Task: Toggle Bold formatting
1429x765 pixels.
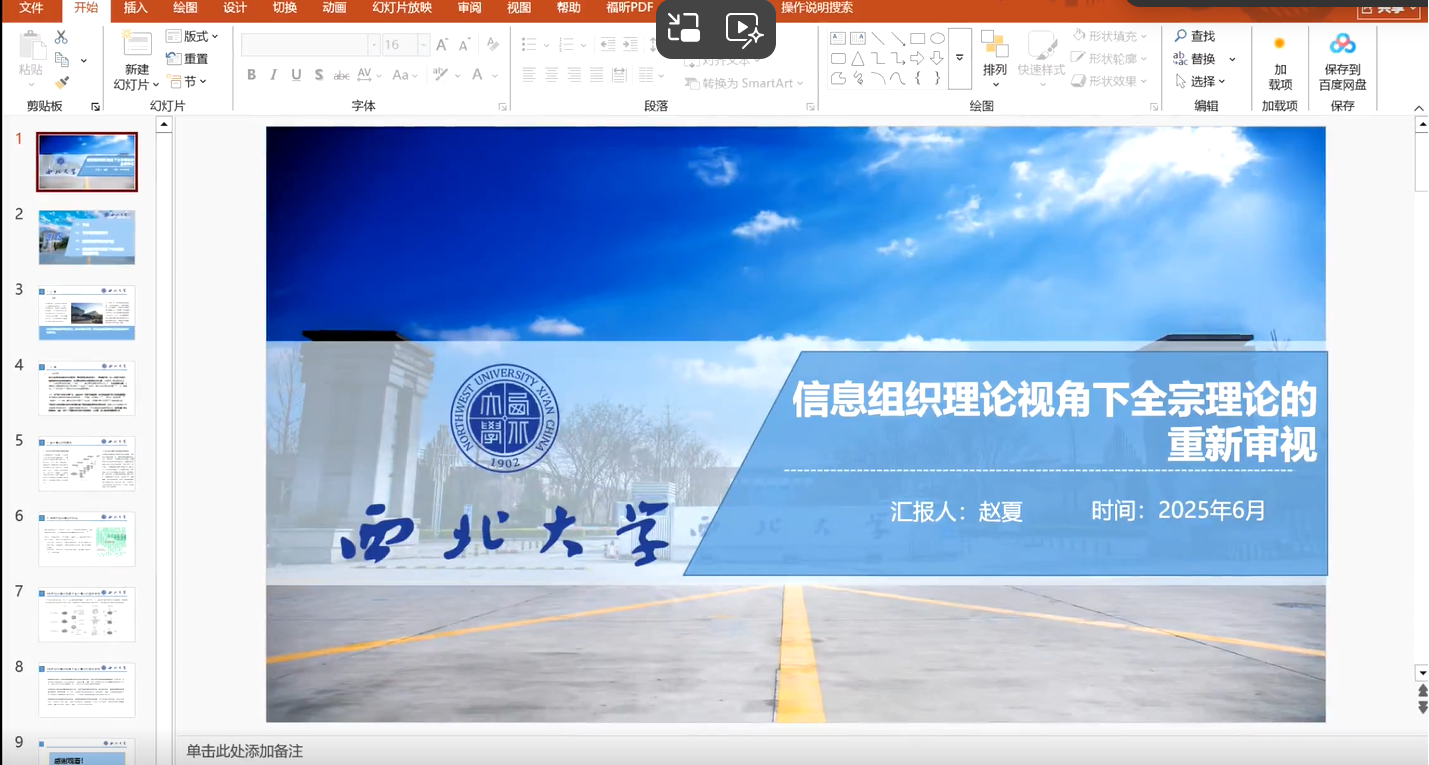Action: (x=252, y=75)
